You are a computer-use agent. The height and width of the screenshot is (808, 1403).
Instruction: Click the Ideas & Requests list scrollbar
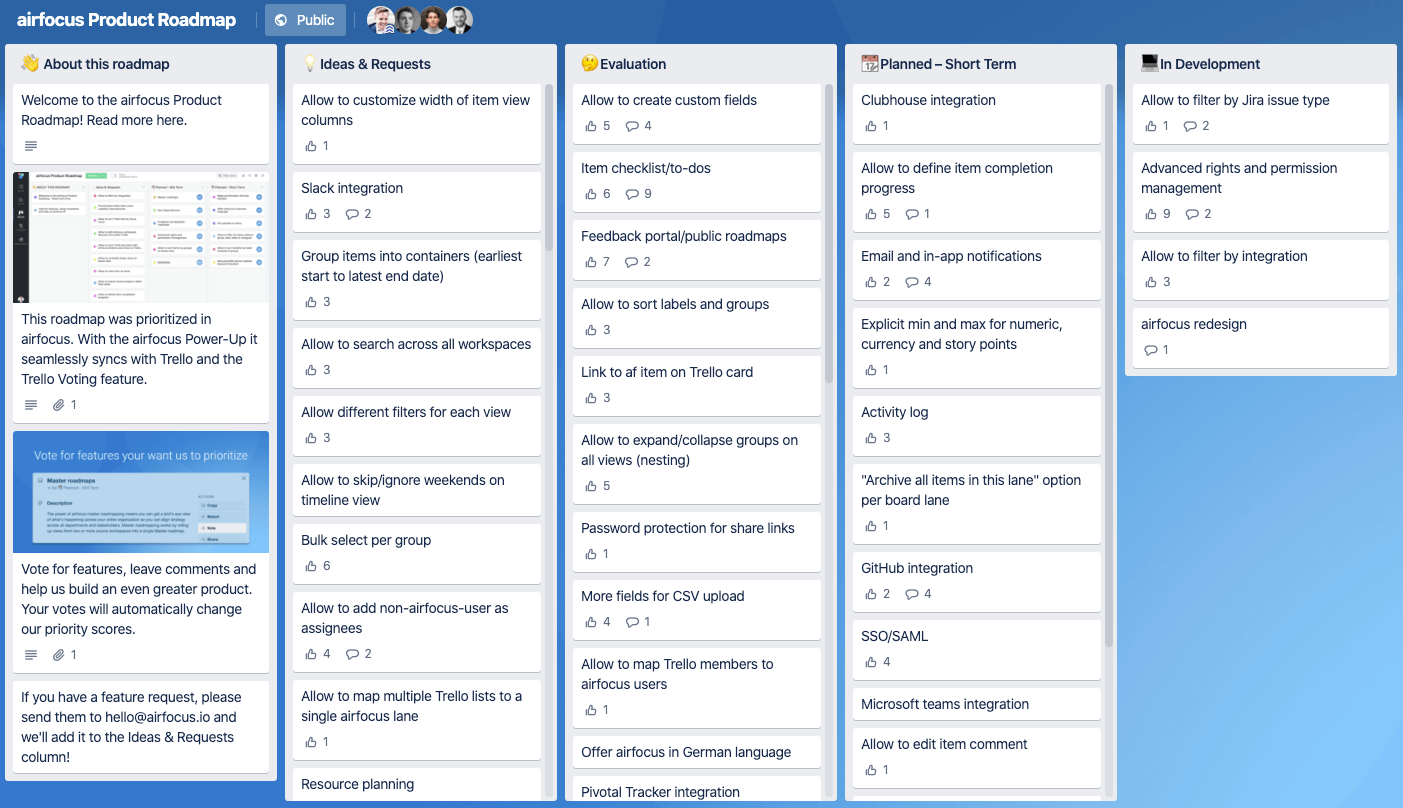(548, 167)
